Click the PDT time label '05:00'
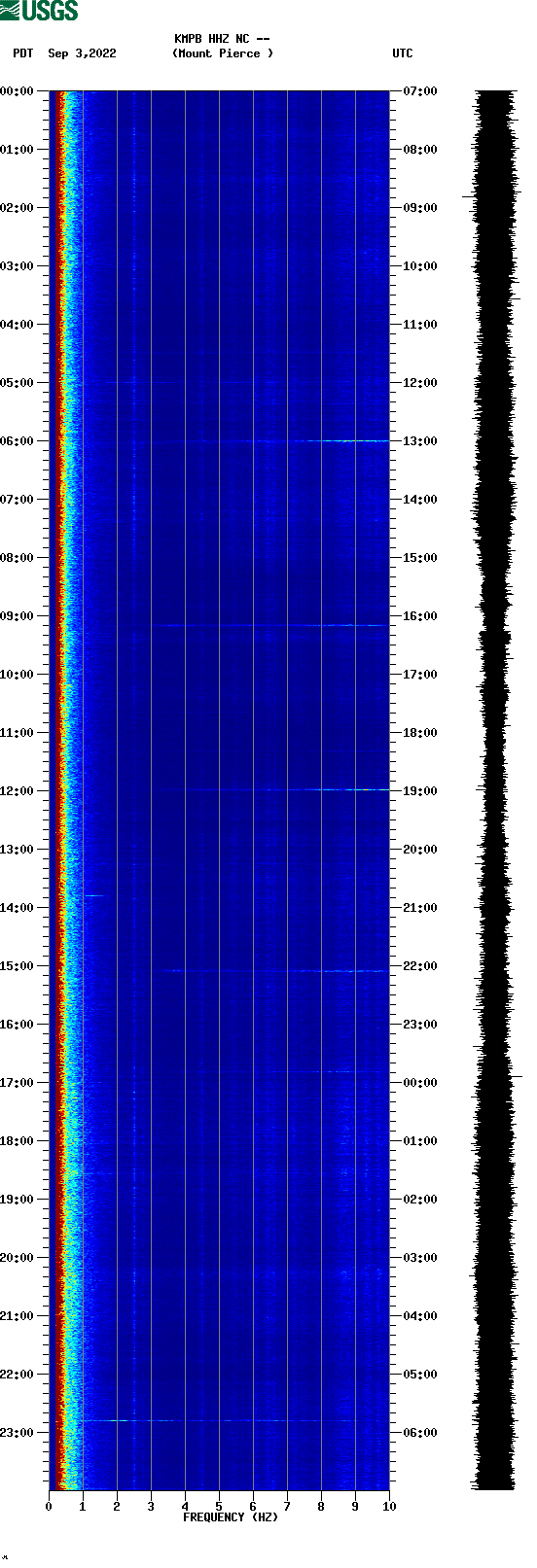The image size is (537, 1568). click(18, 383)
